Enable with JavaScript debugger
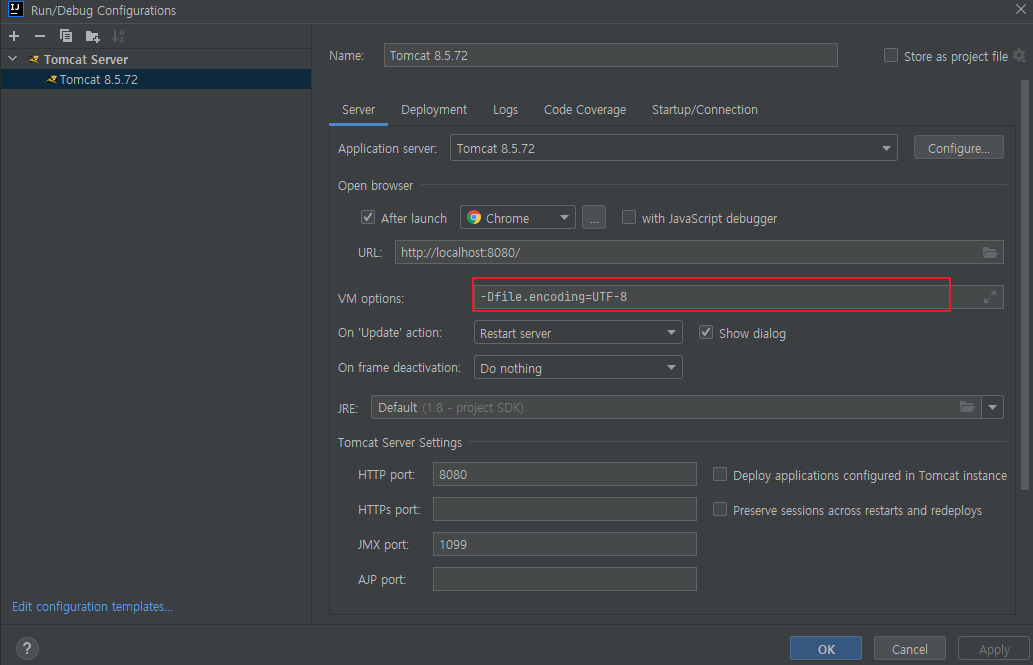The width and height of the screenshot is (1033, 665). (x=629, y=217)
